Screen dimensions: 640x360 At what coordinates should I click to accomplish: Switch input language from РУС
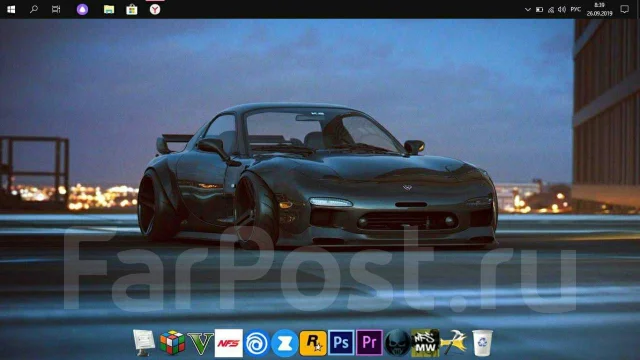576,9
